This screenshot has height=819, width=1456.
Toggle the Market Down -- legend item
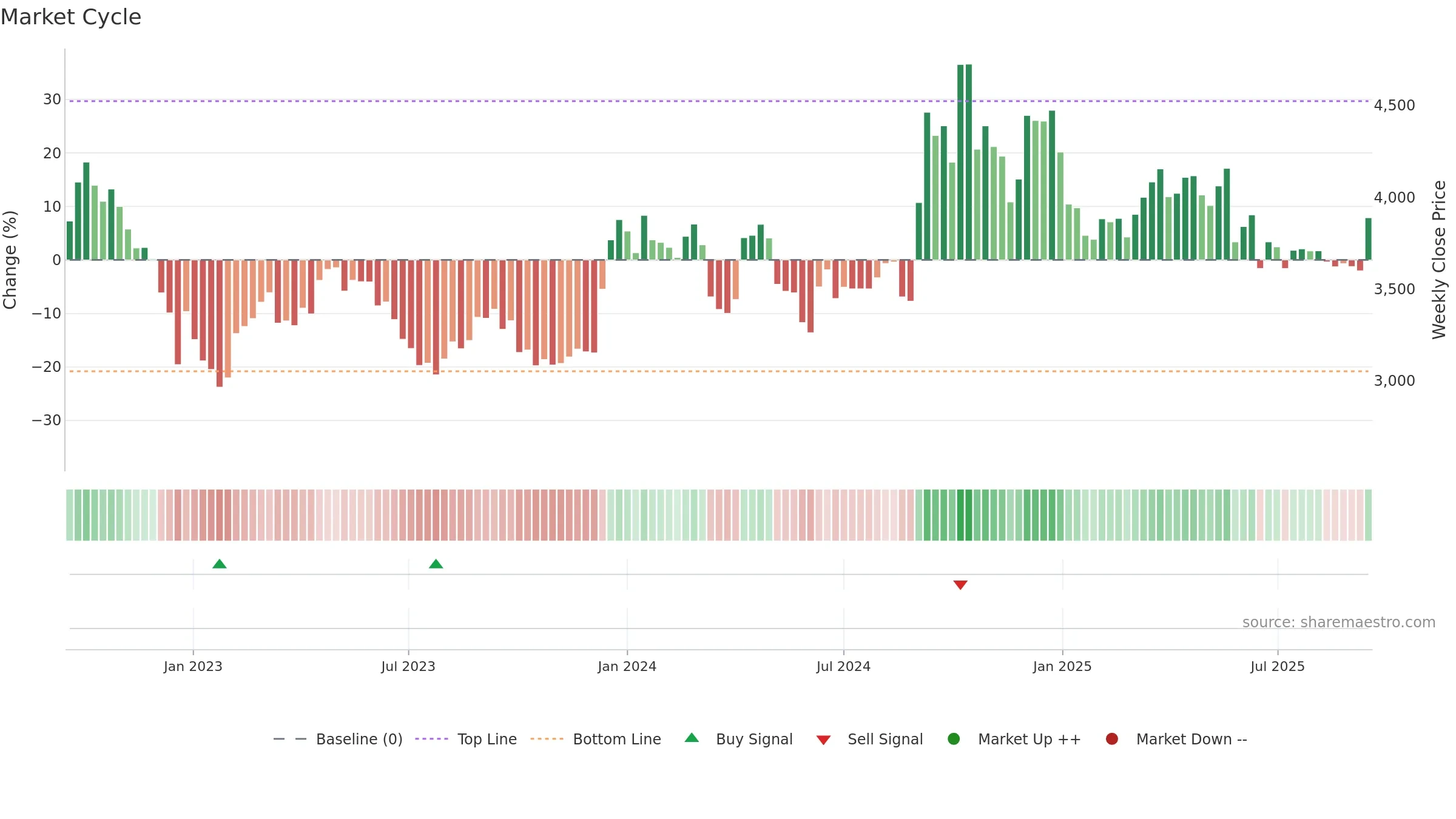1176,739
